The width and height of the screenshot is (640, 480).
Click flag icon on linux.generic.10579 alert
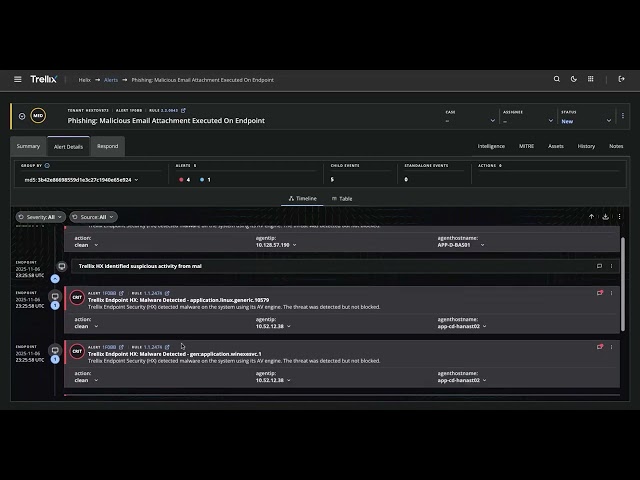coord(600,293)
